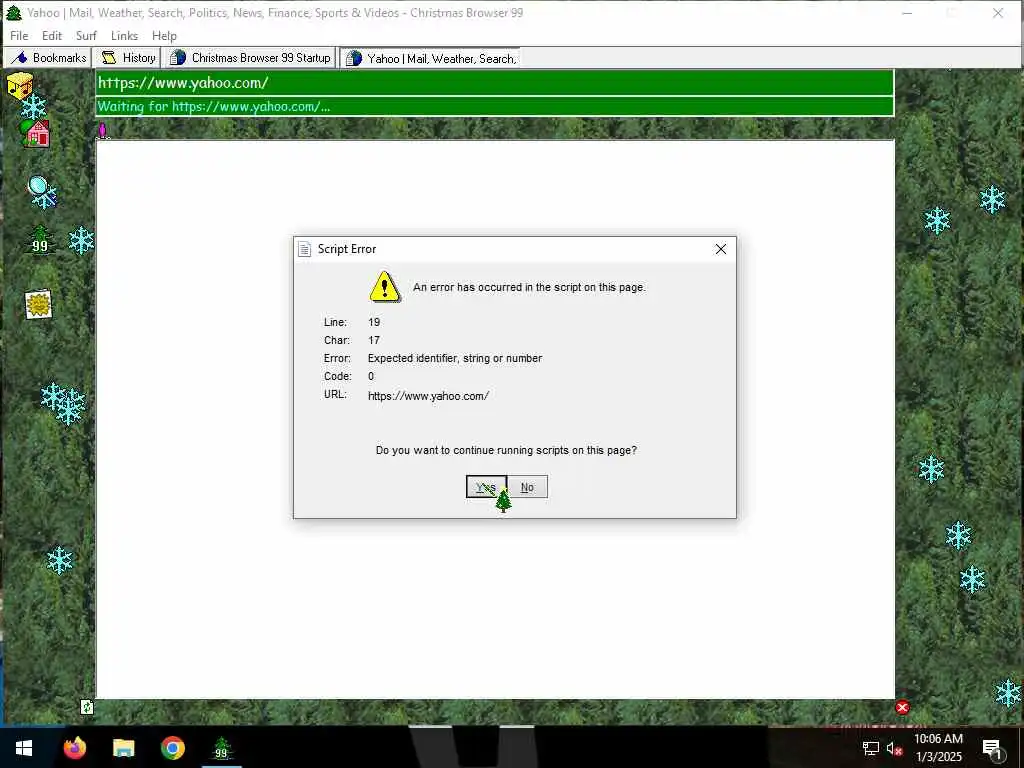Open the Windows Start menu
This screenshot has width=1024, height=768.
point(24,748)
